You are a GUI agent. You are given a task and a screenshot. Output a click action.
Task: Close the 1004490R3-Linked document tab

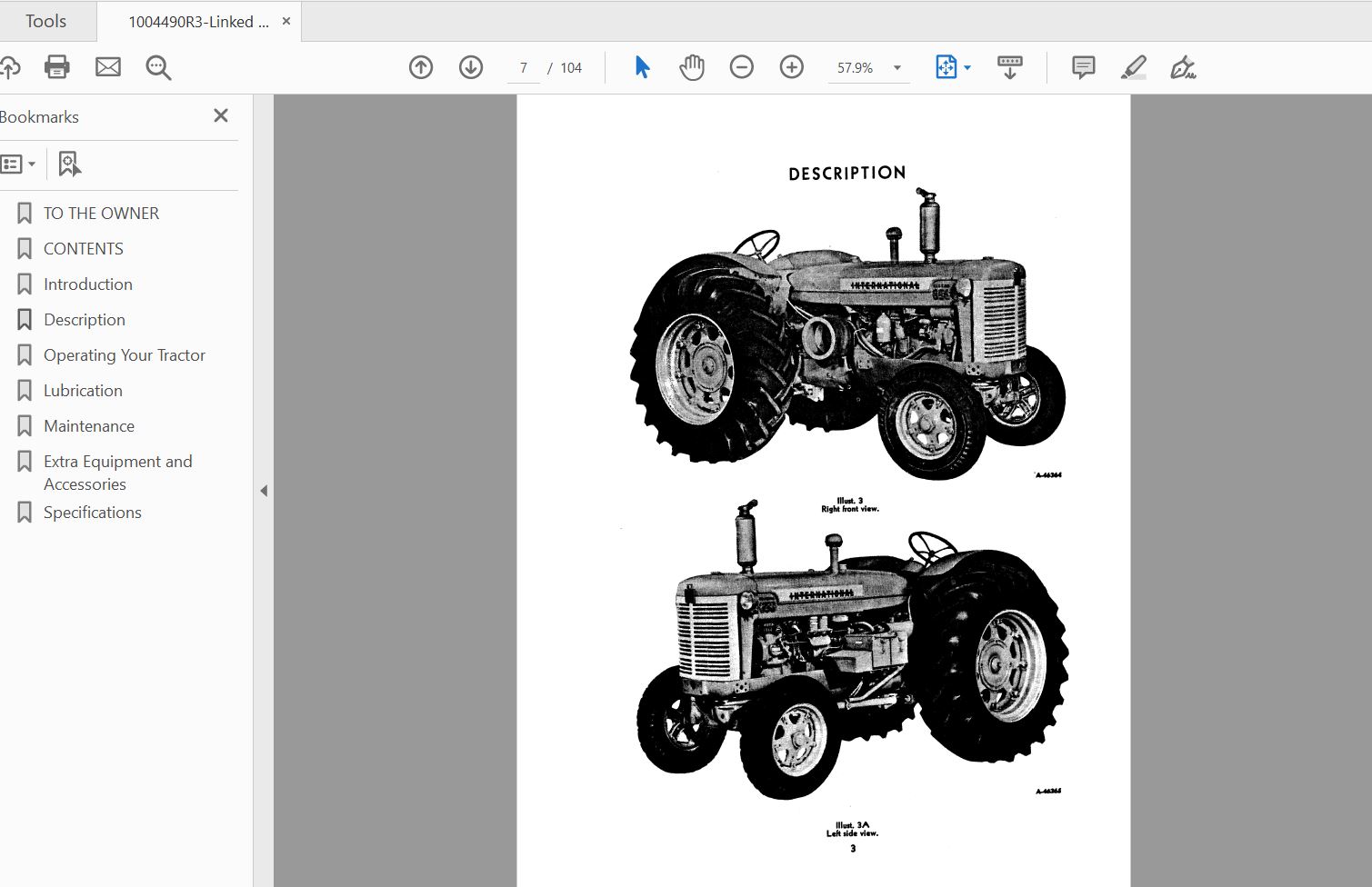pyautogui.click(x=286, y=21)
